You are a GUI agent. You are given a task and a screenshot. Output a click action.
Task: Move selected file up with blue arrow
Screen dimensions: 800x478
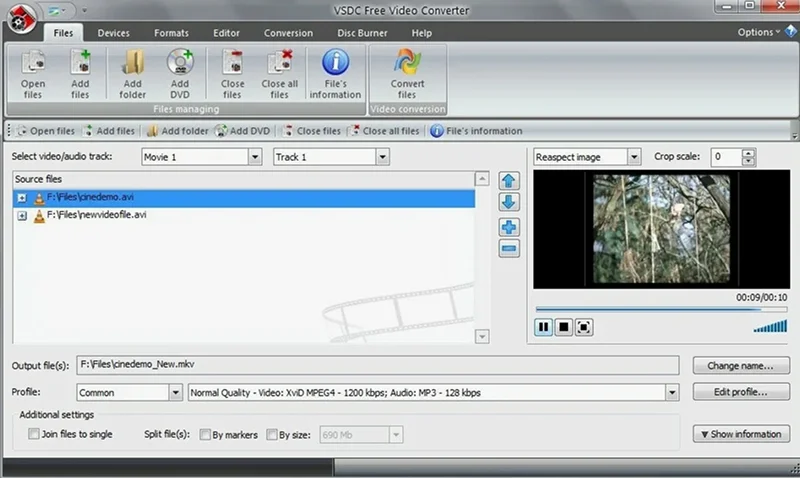point(509,181)
